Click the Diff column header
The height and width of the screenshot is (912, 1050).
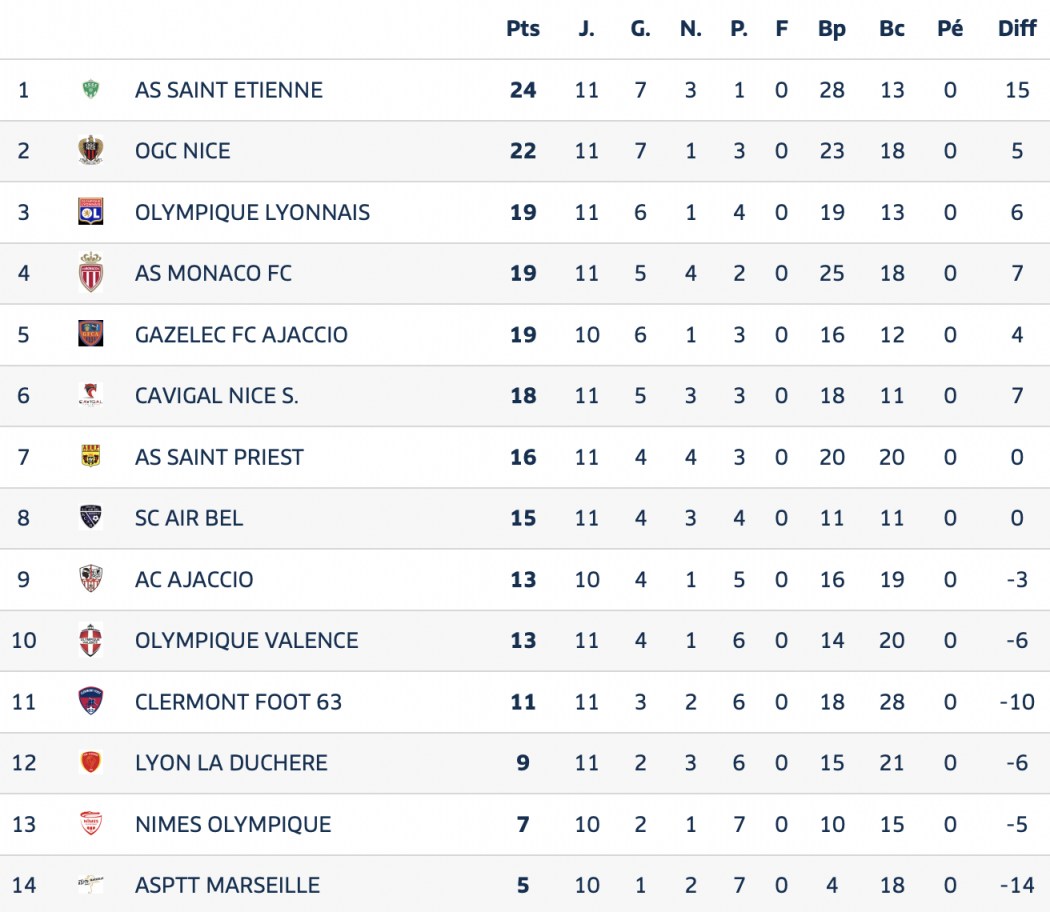pyautogui.click(x=1017, y=29)
